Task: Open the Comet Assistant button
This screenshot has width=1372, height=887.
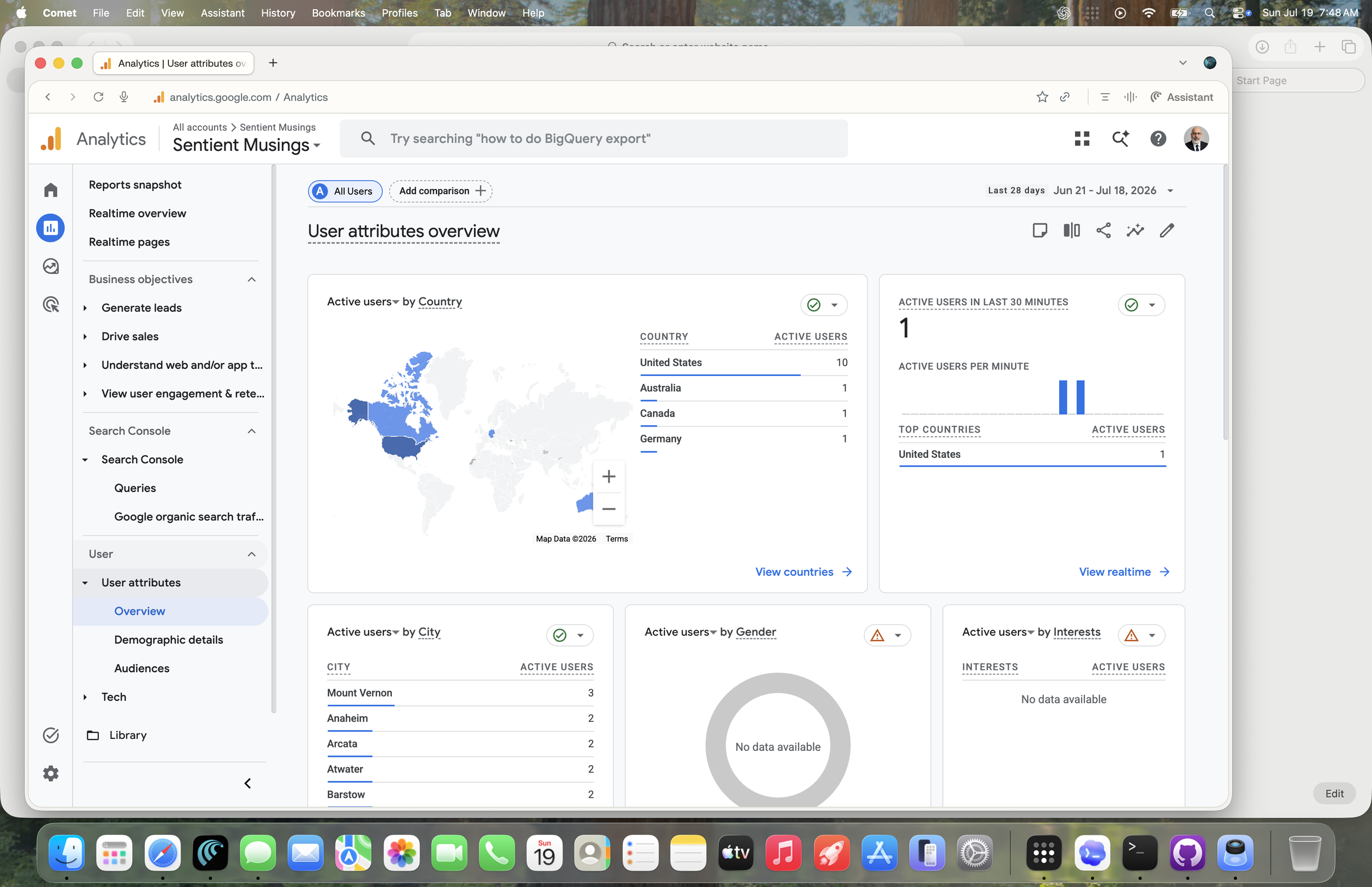Action: tap(1182, 97)
